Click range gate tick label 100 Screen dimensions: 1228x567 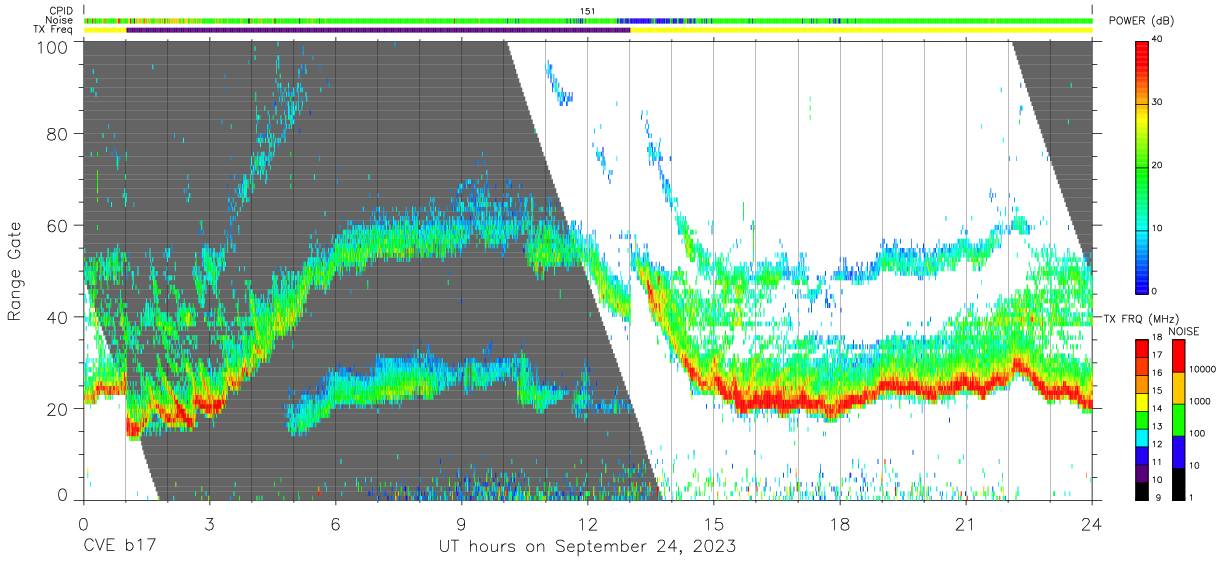[x=53, y=46]
